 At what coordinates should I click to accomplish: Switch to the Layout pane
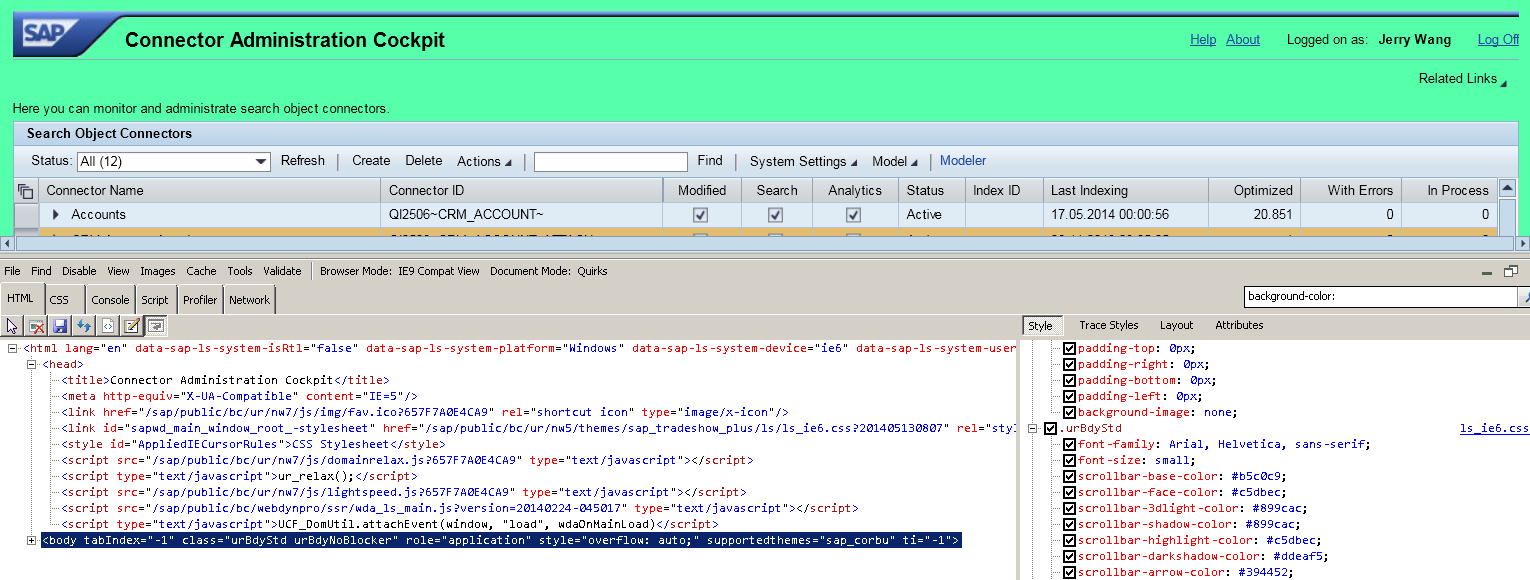pos(1177,325)
